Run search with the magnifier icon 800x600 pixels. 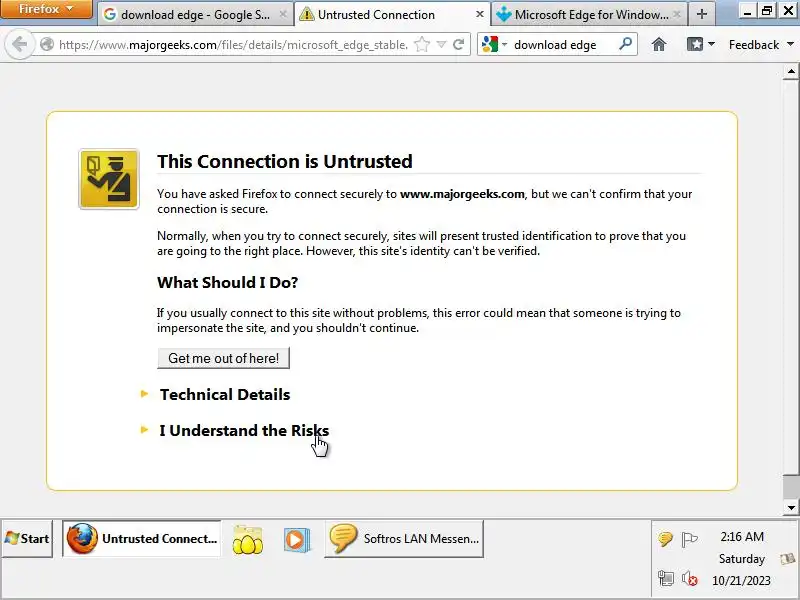625,44
